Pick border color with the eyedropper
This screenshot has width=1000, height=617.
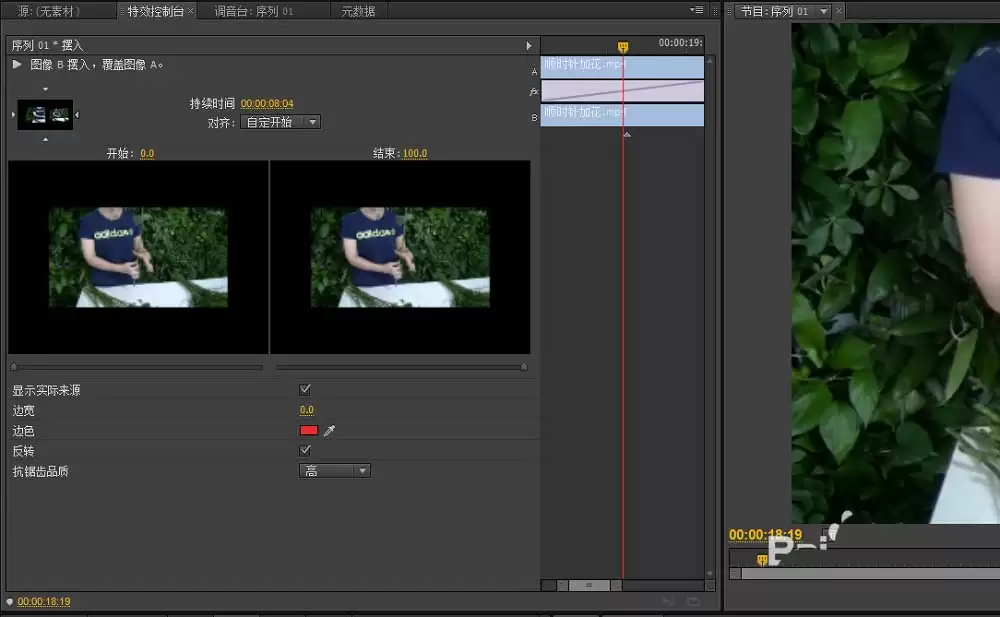pos(329,431)
